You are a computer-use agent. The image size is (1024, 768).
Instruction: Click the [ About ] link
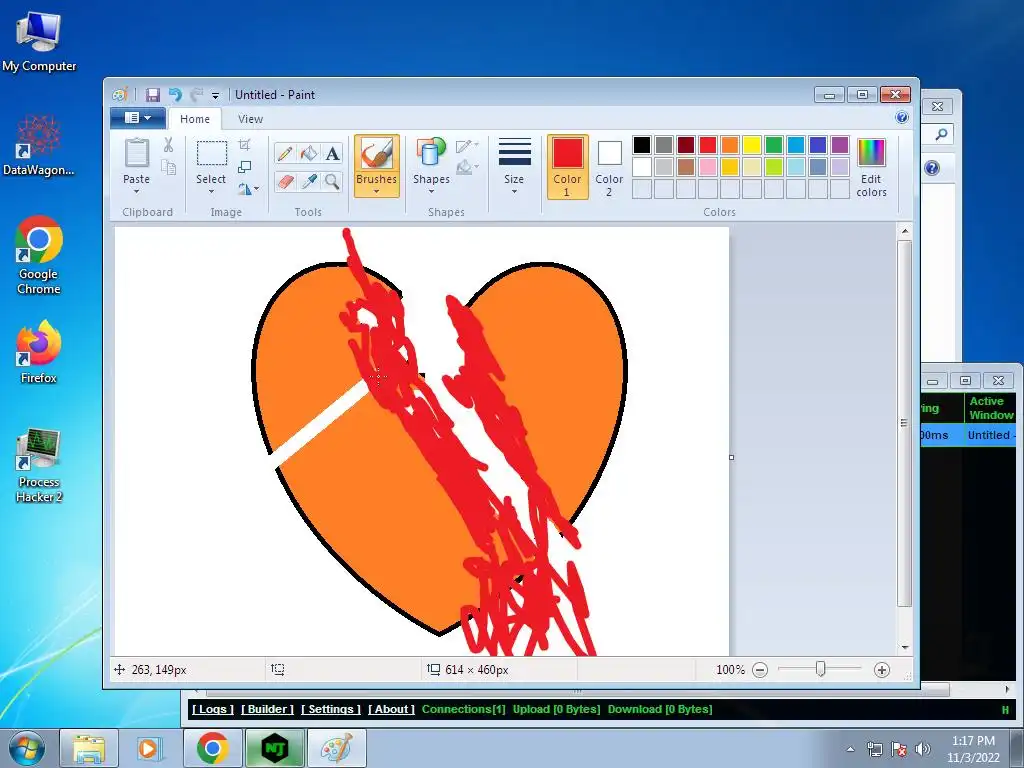coord(391,709)
